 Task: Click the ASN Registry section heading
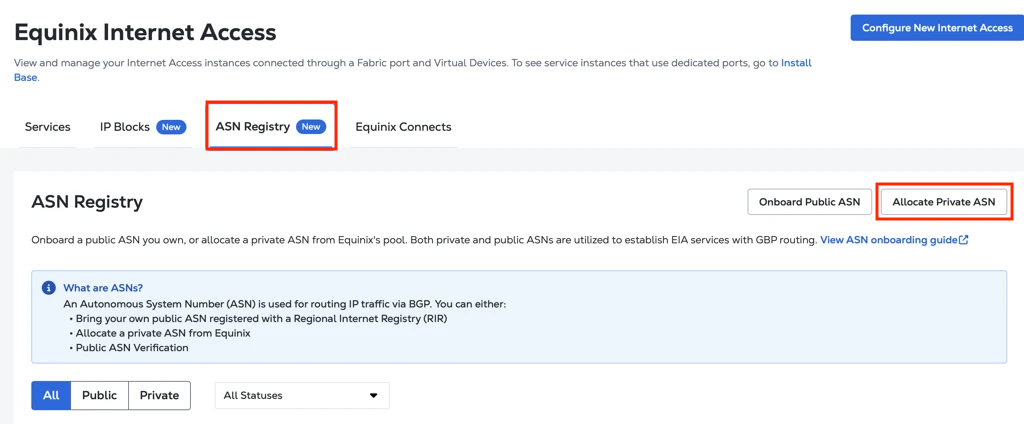[87, 203]
